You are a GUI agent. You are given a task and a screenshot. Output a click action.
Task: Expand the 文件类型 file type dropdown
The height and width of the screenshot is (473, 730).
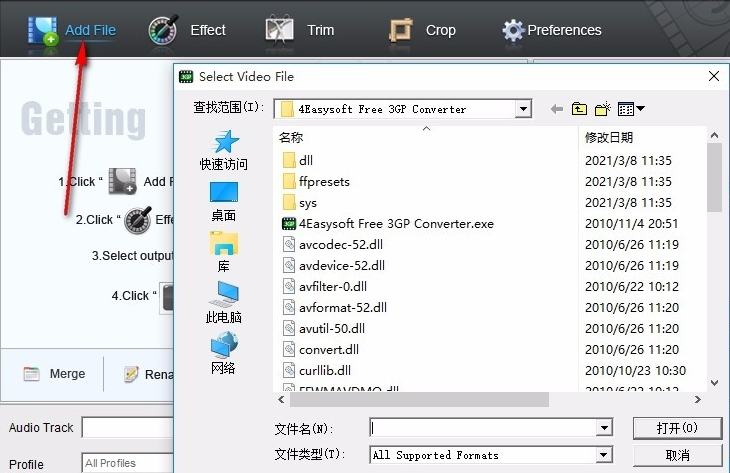(x=604, y=455)
